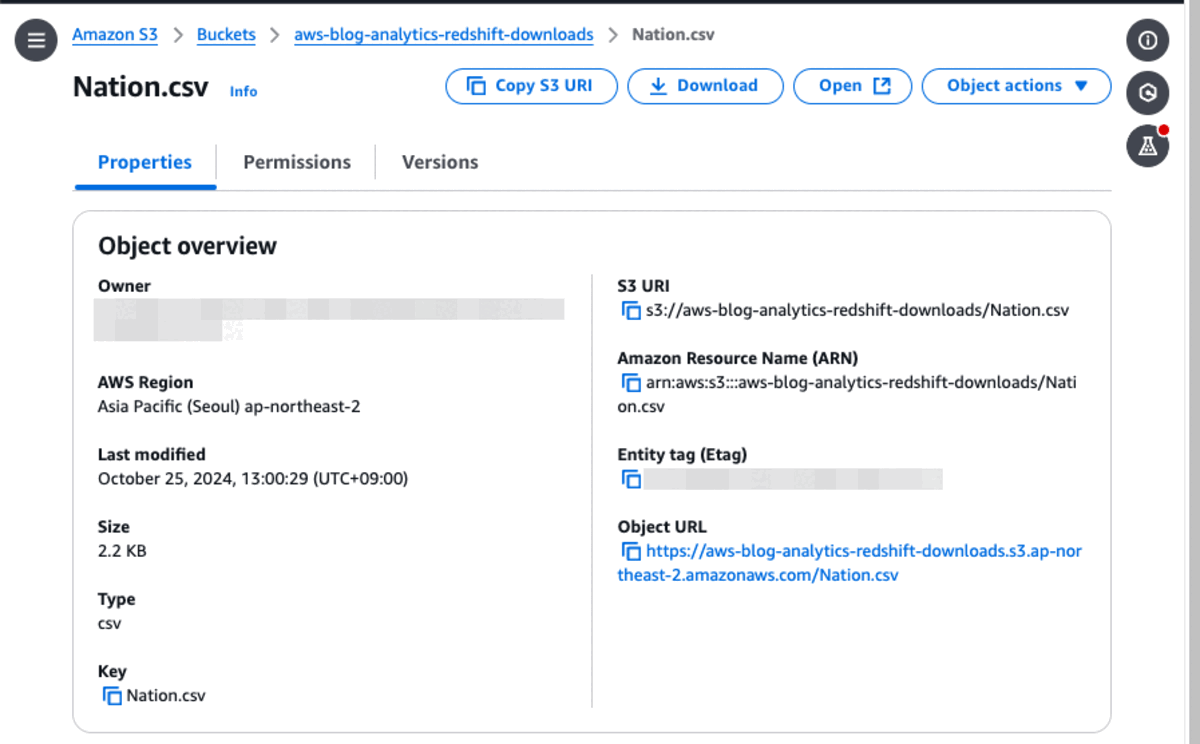The image size is (1200, 744).
Task: Click the Nation.csv breadcrumb text
Action: (x=673, y=34)
